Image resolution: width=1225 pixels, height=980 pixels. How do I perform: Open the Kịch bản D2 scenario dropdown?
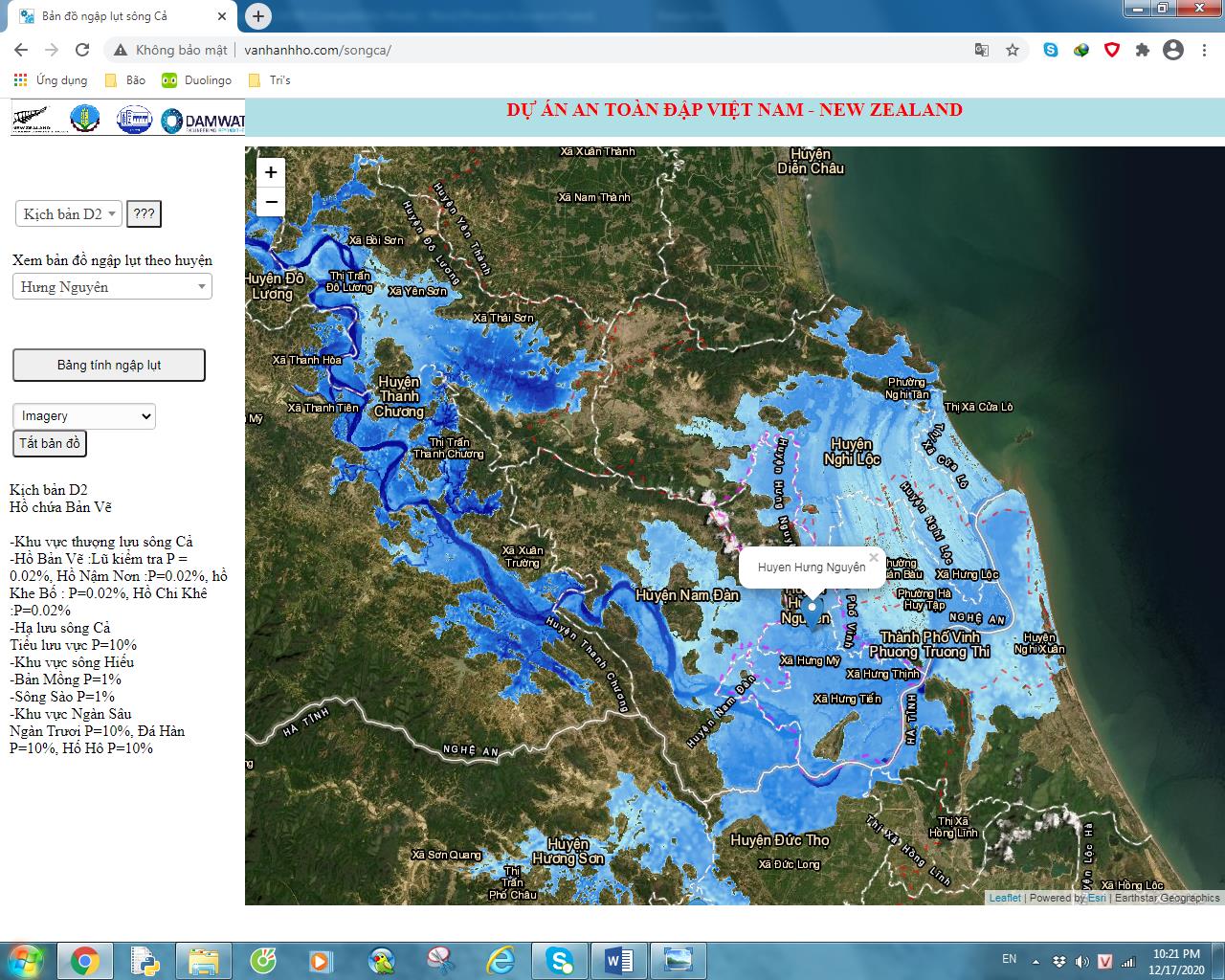69,213
